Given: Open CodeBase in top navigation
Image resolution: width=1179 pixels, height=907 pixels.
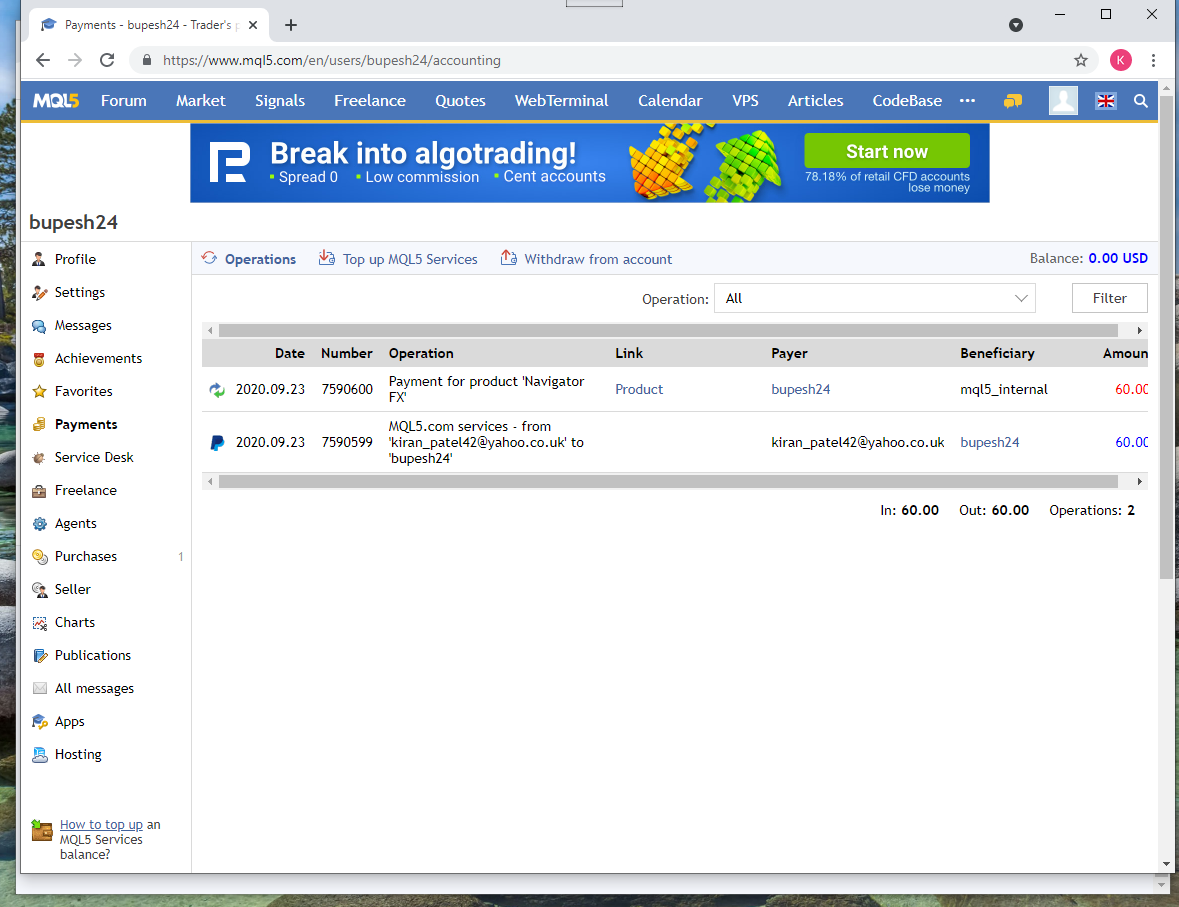Looking at the screenshot, I should [907, 101].
